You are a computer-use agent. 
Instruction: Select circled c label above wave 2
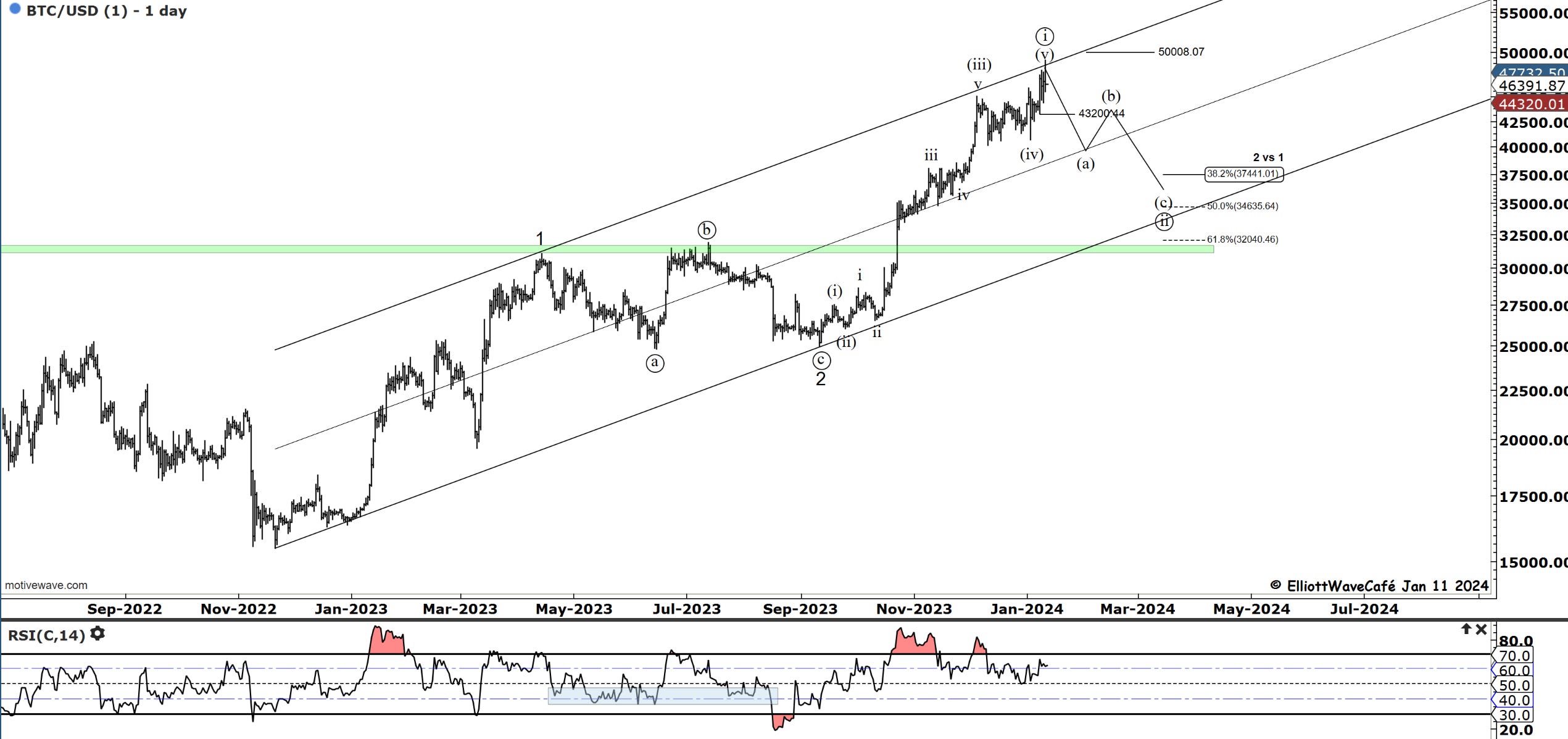tap(821, 360)
